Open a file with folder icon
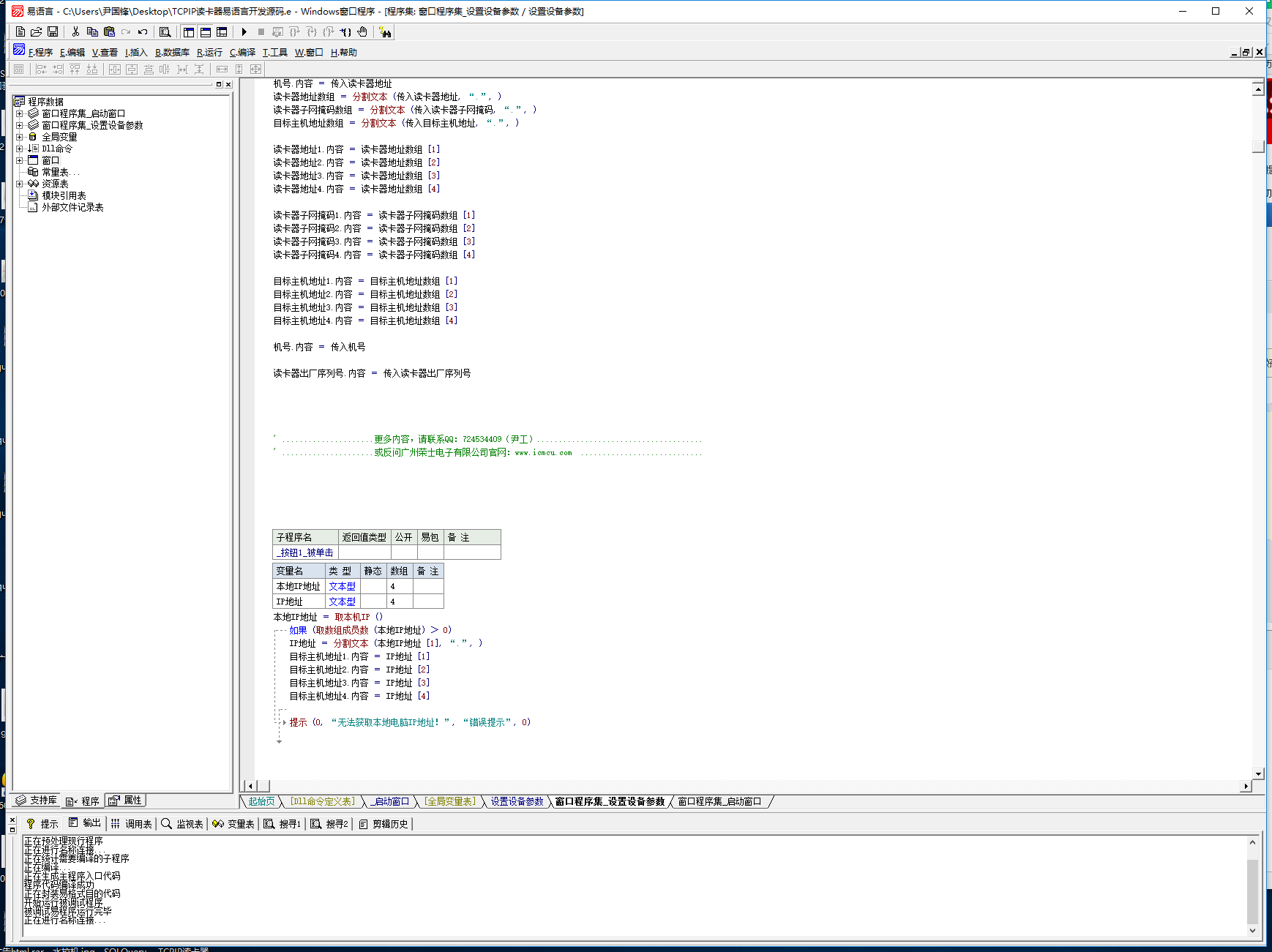Screen dimensions: 1272x952 tap(37, 32)
